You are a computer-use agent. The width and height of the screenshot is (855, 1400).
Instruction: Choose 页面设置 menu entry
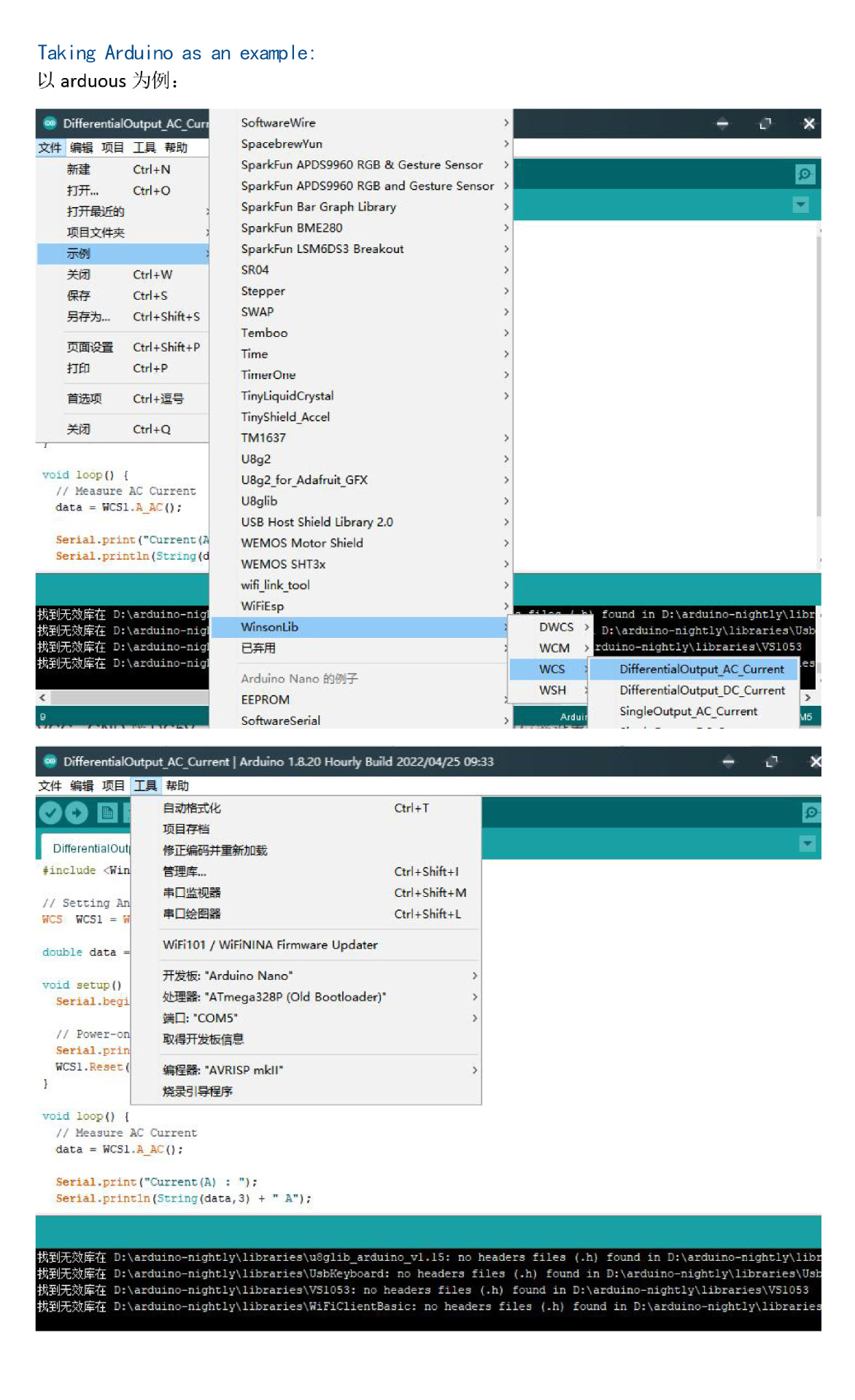click(123, 347)
